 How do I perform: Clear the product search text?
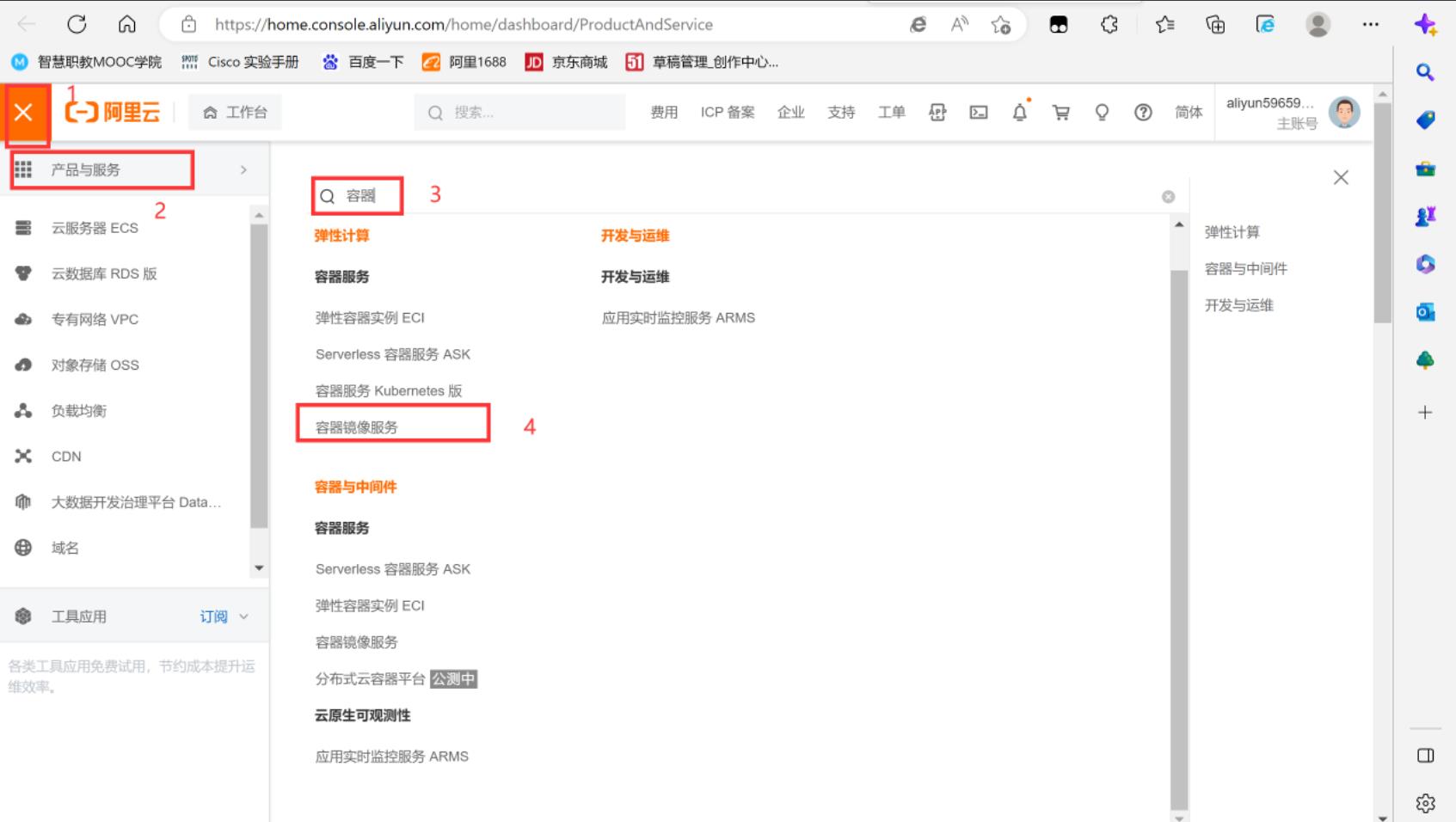(1168, 197)
